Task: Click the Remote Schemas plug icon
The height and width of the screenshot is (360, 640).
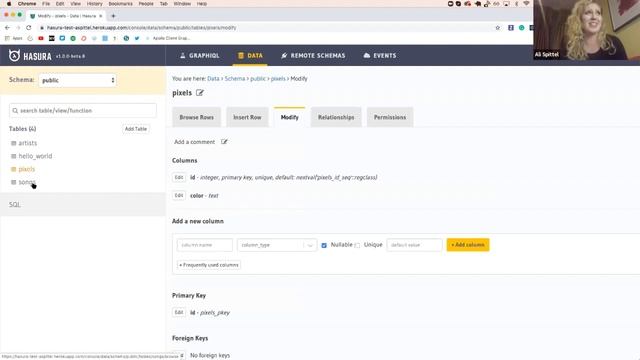Action: coord(284,56)
